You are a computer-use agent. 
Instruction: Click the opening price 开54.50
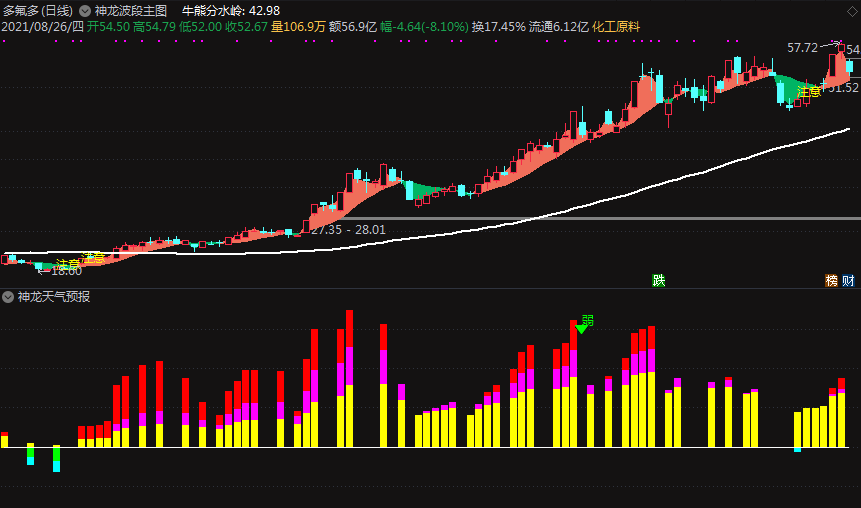click(x=108, y=27)
